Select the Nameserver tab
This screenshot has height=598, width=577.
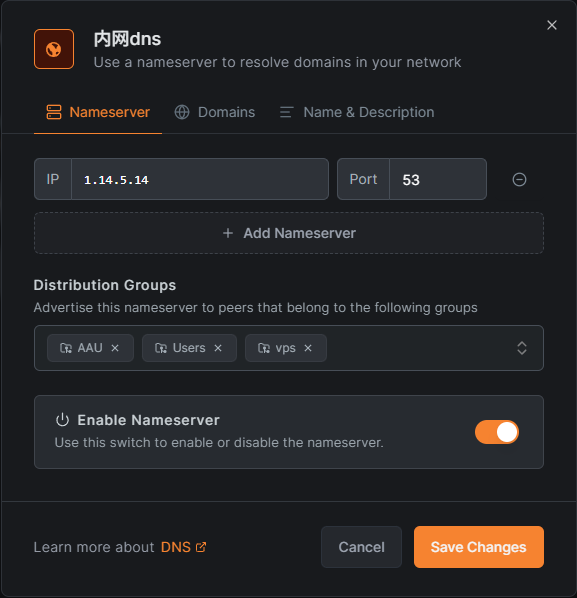click(98, 112)
